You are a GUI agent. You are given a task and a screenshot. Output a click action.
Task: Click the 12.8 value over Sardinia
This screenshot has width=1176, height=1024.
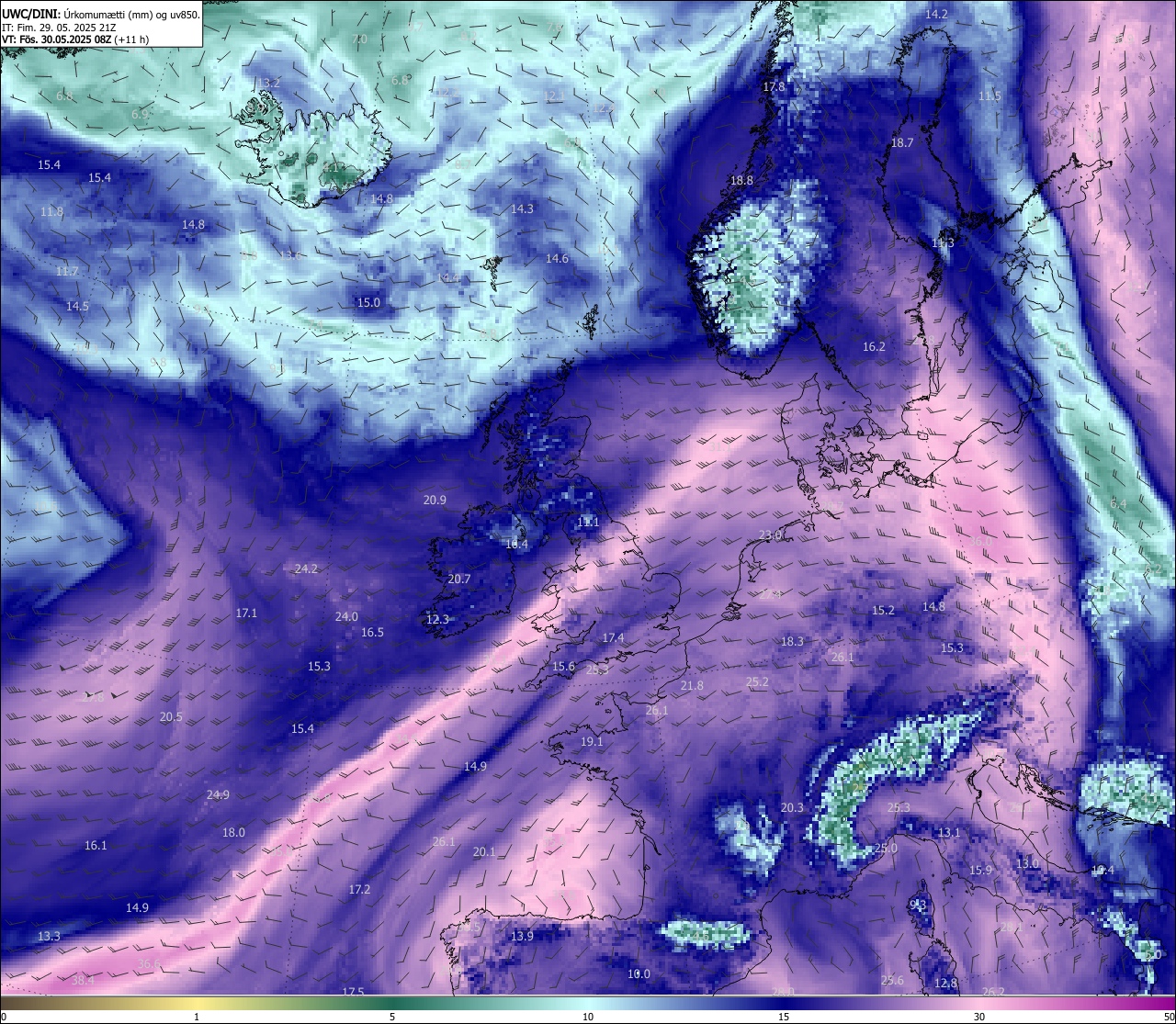click(945, 984)
